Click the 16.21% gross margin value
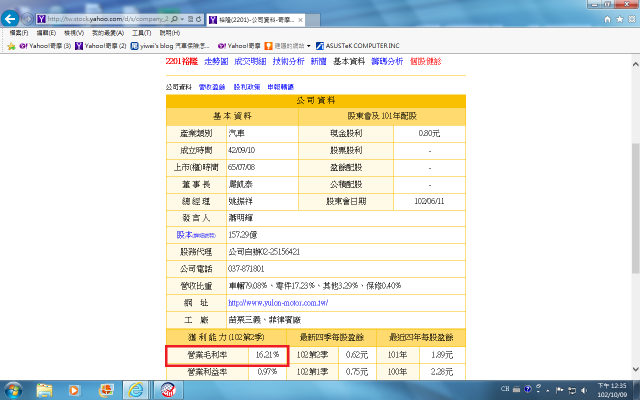 point(267,355)
